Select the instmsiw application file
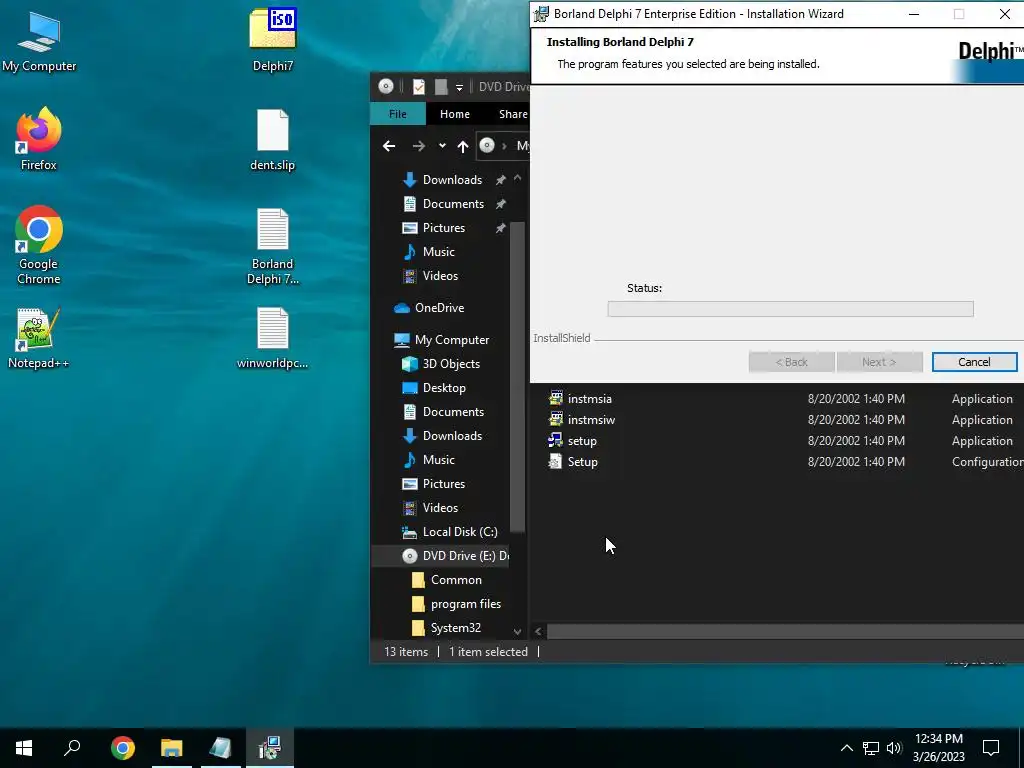Image resolution: width=1024 pixels, height=768 pixels. tap(591, 420)
